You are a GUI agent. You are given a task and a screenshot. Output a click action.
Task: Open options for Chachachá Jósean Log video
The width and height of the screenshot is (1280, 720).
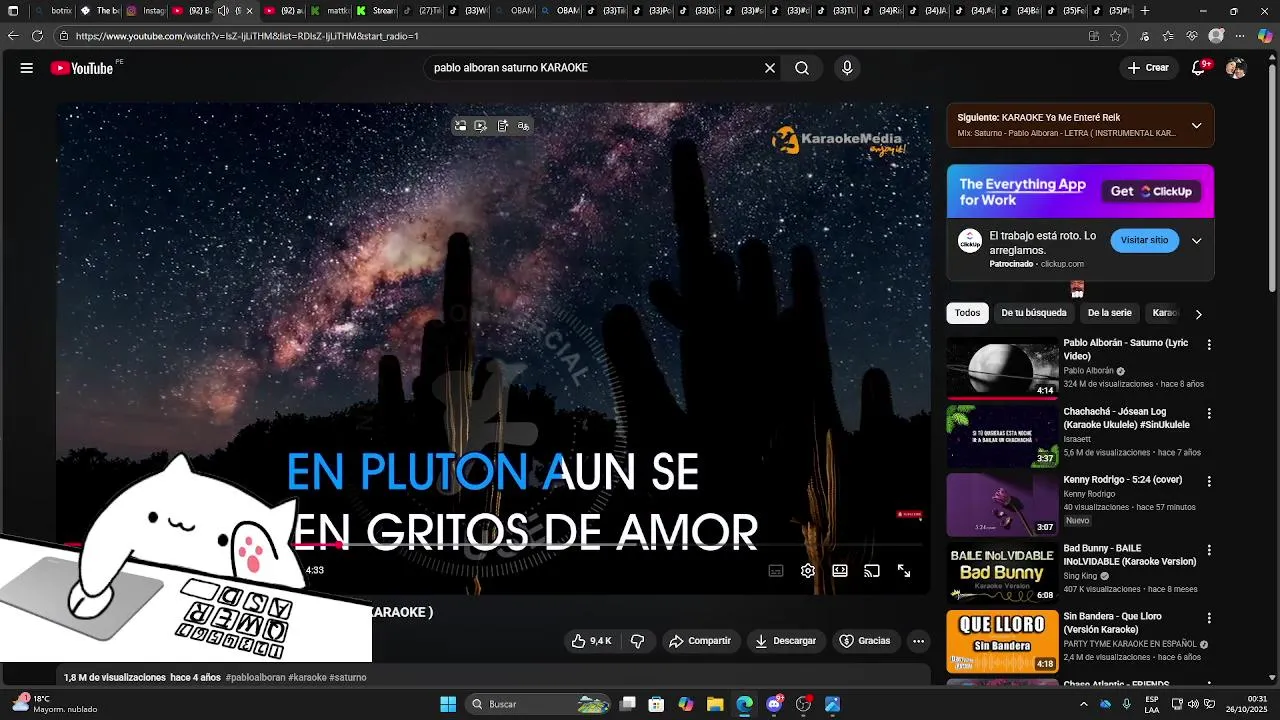tap(1209, 413)
